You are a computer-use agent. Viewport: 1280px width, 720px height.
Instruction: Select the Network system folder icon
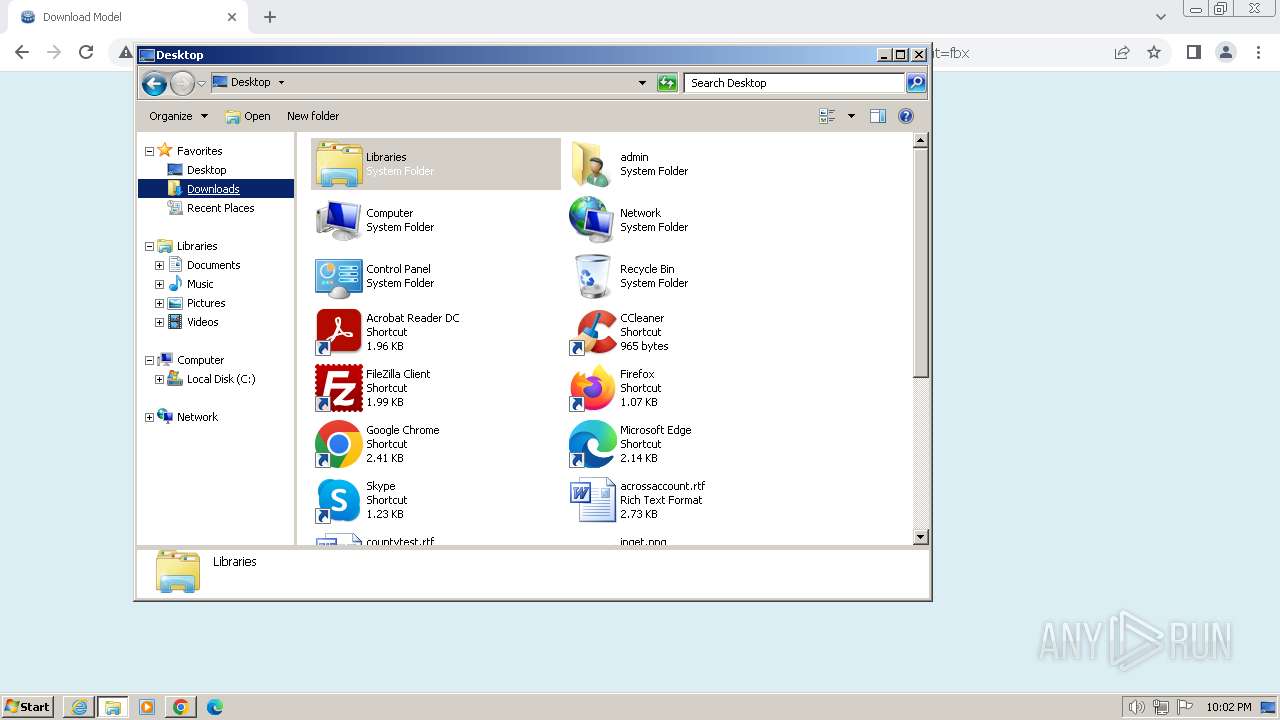point(592,220)
